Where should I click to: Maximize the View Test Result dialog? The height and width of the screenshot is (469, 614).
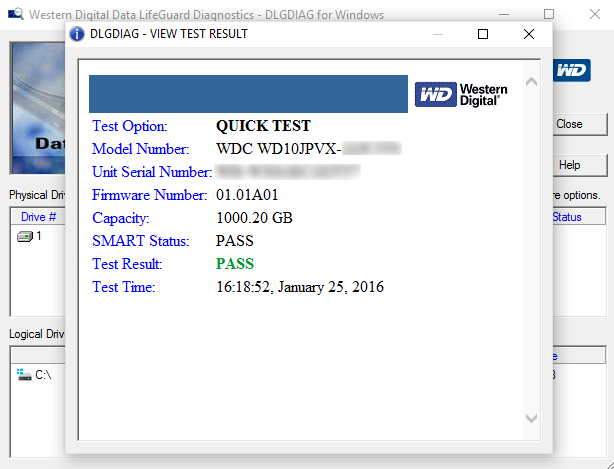pyautogui.click(x=483, y=34)
